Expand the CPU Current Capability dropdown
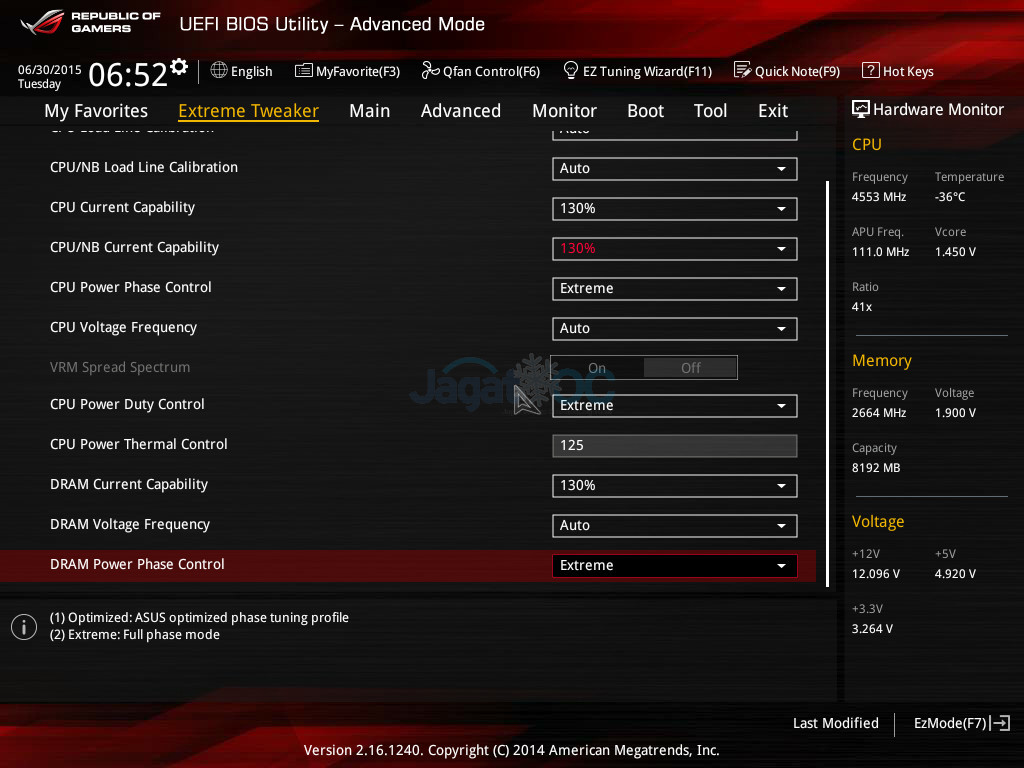 674,209
